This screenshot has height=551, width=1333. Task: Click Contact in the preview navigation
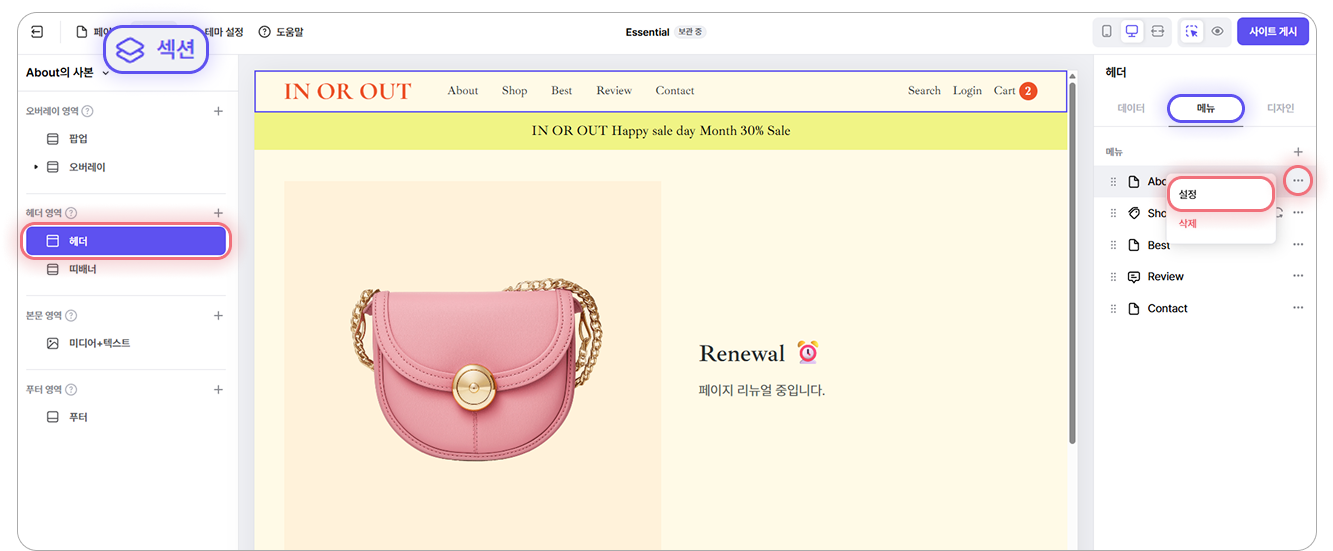[x=675, y=91]
